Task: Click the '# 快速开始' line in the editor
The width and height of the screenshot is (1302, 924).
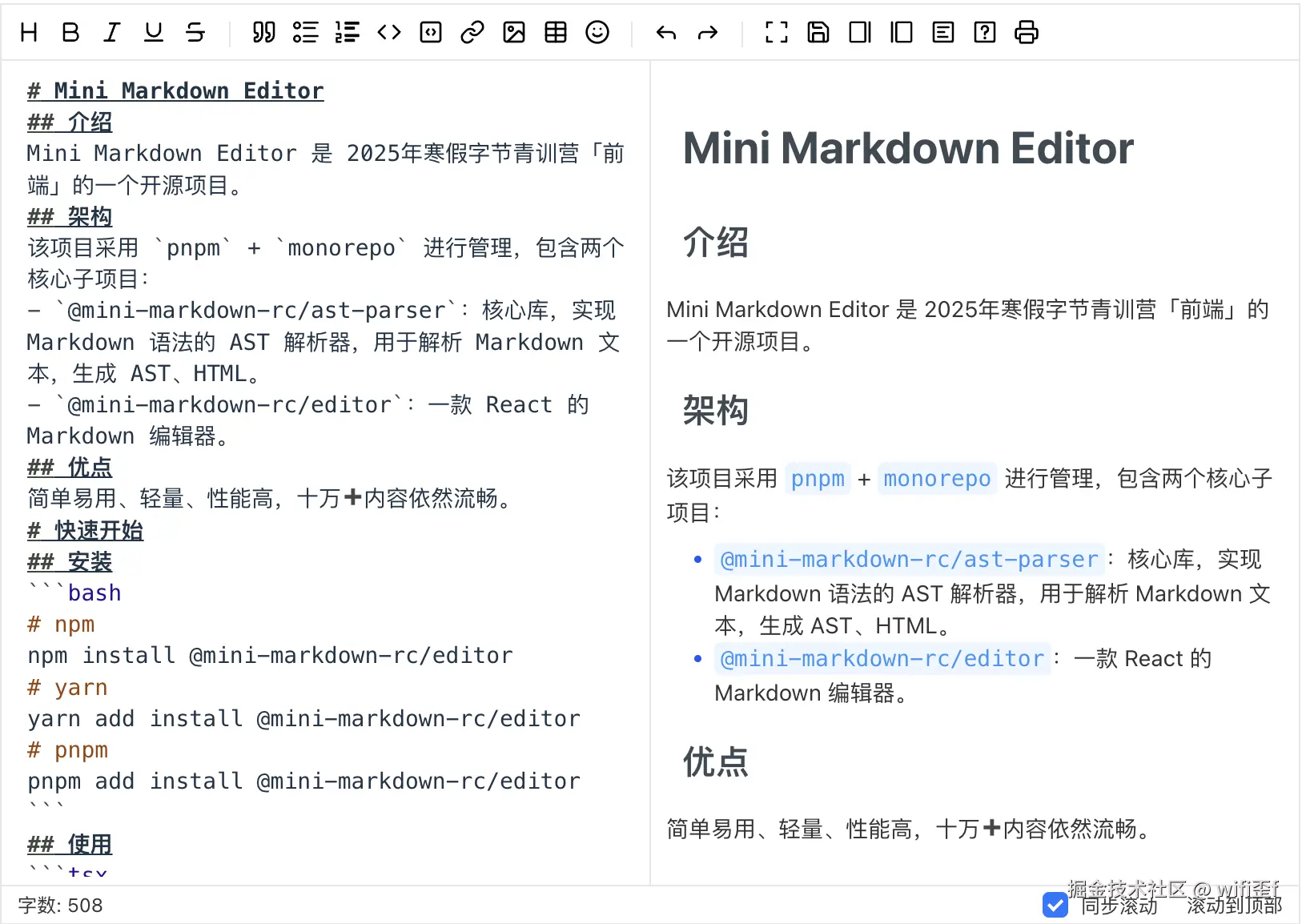Action: point(85,530)
